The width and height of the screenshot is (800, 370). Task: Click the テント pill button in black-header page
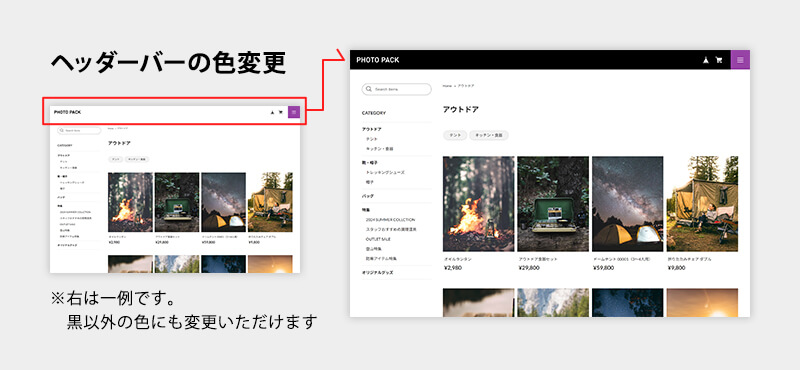[455, 135]
